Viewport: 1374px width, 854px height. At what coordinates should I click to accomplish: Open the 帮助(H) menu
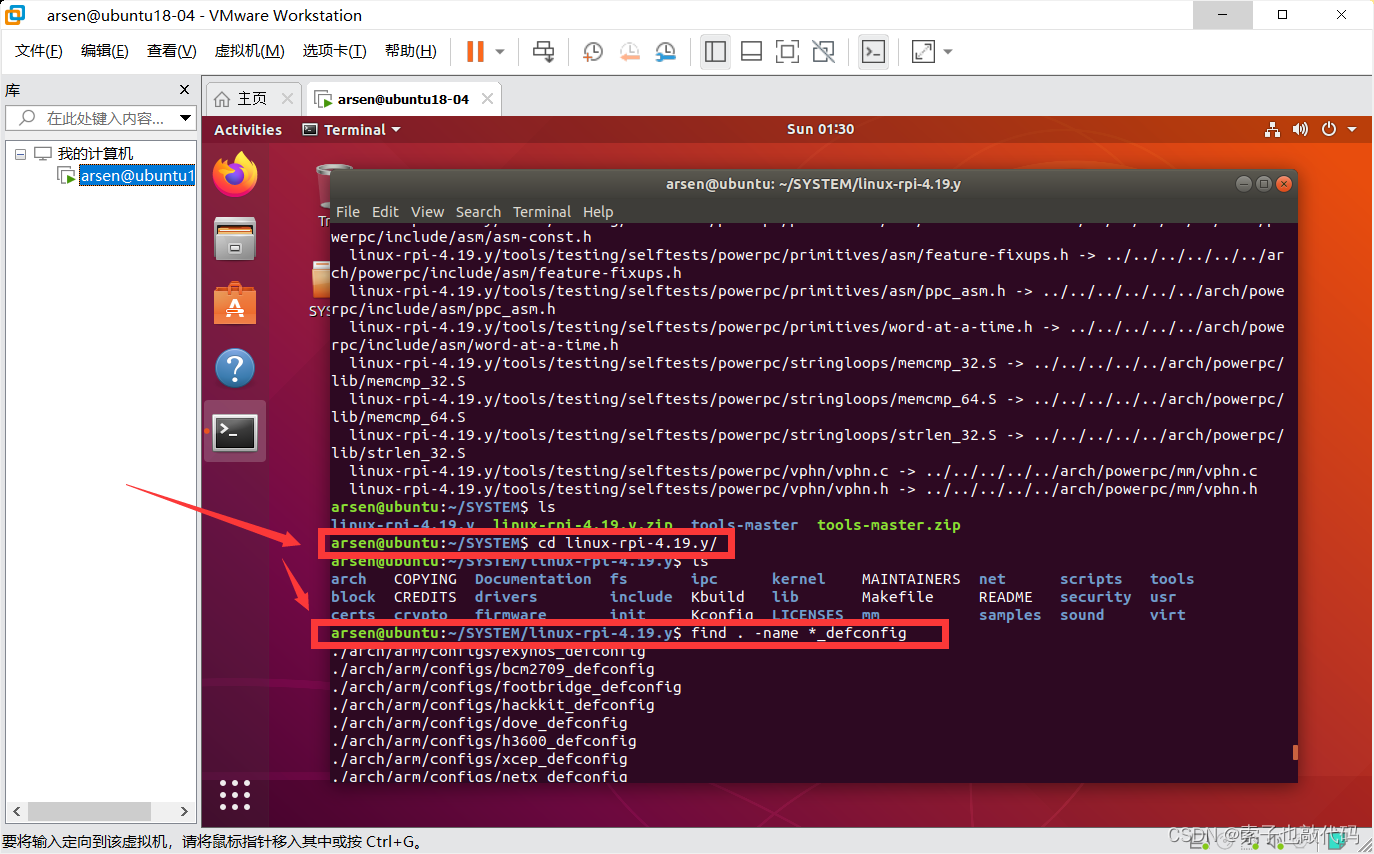[x=410, y=51]
